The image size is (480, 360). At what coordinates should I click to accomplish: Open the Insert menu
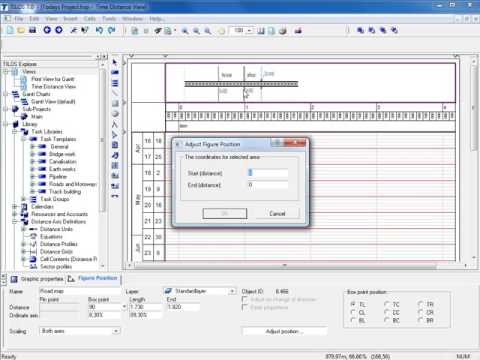point(70,19)
